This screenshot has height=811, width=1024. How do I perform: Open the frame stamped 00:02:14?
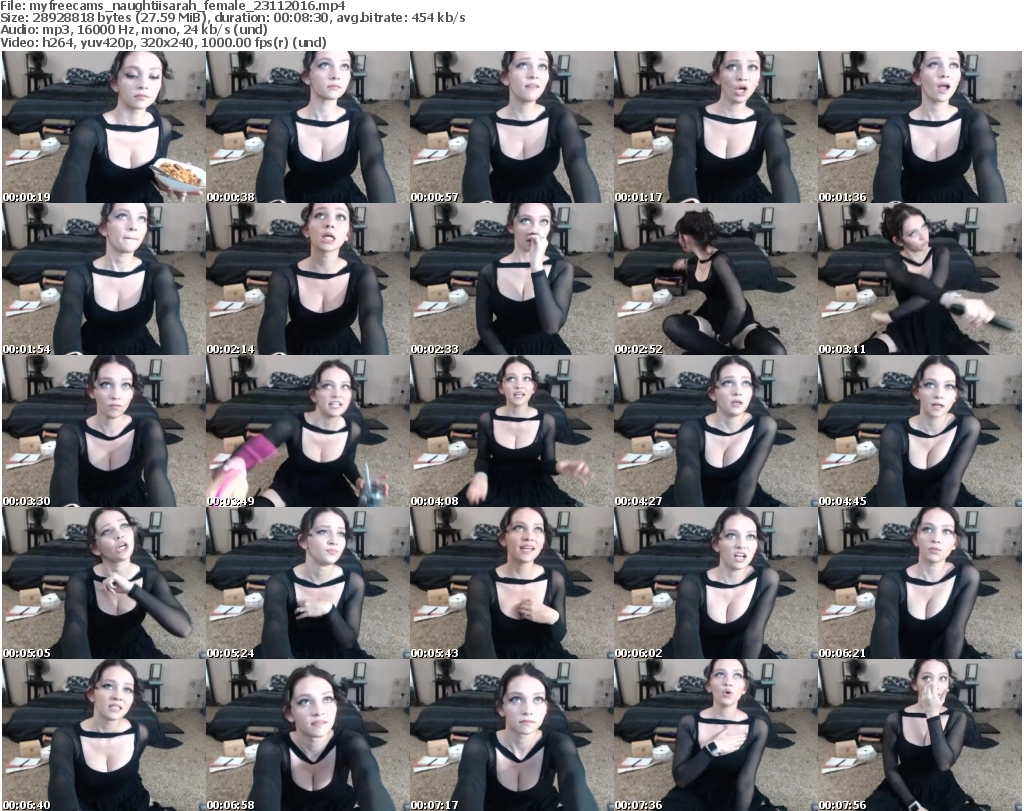pos(308,279)
